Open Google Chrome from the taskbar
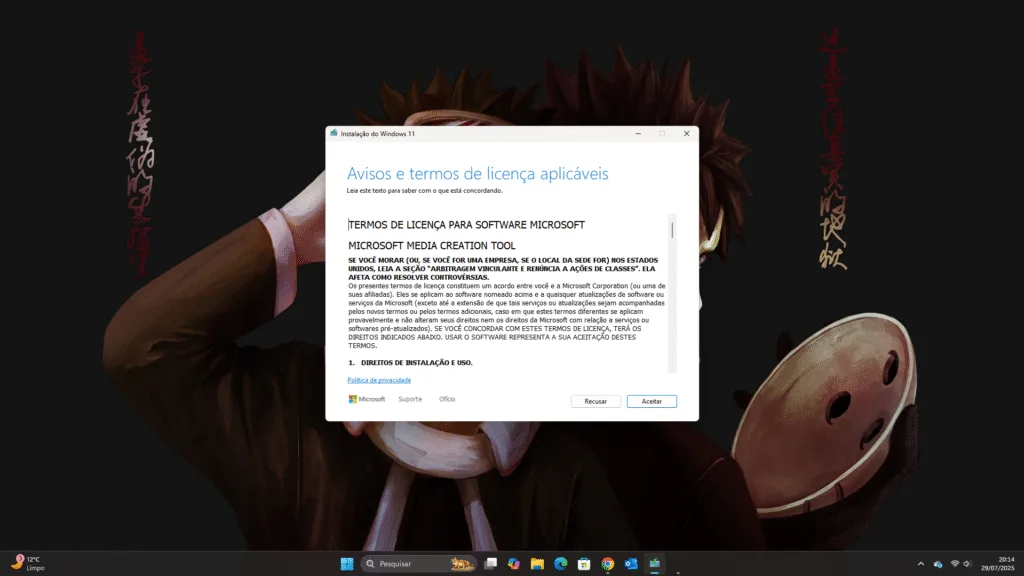The height and width of the screenshot is (576, 1024). click(607, 564)
